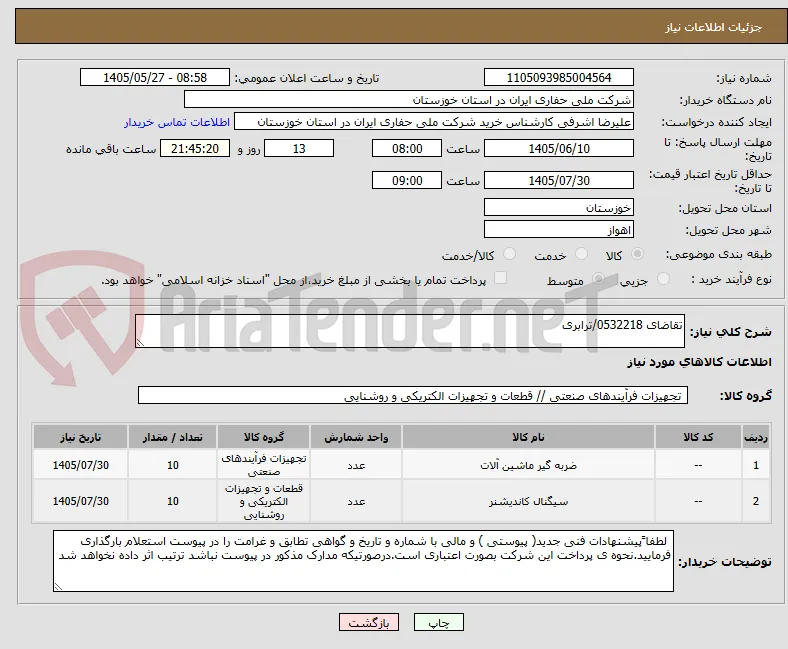Select the خدمت radio button
Viewport: 788px width, 649px height.
(581, 254)
